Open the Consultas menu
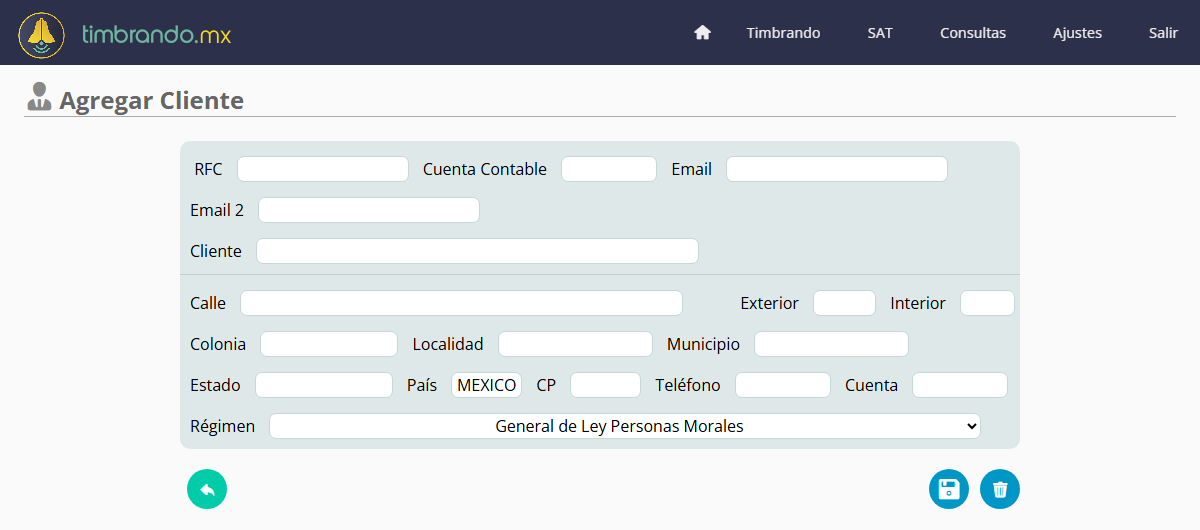1200x530 pixels. (x=973, y=33)
